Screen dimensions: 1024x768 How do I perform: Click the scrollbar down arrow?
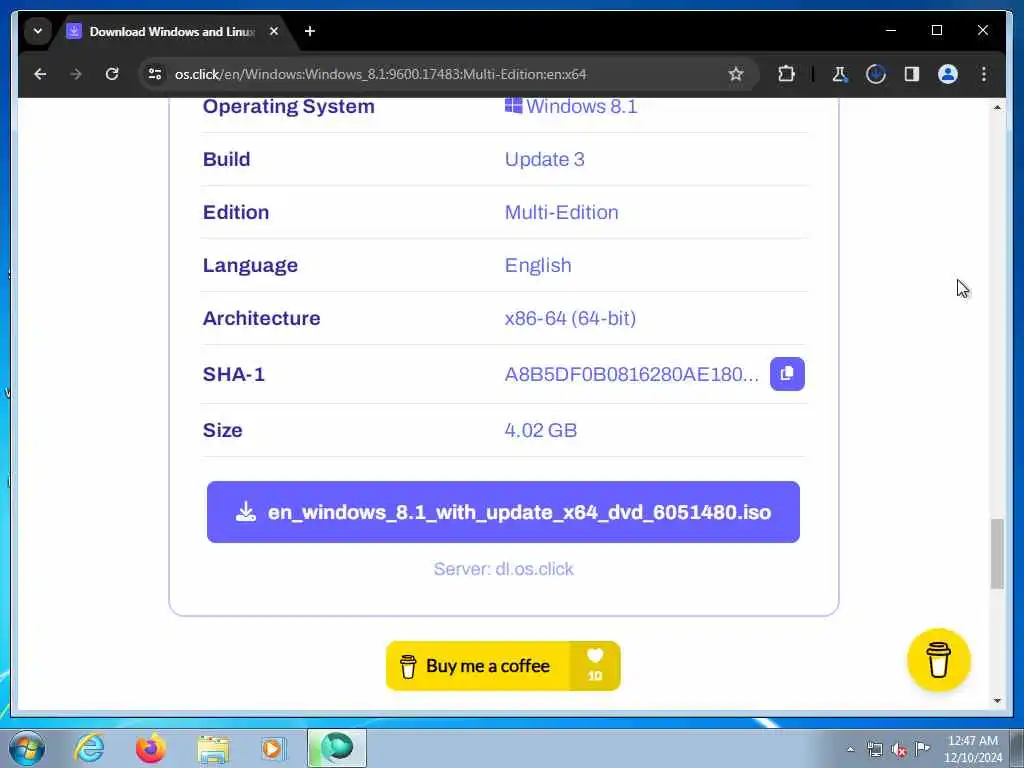(997, 701)
